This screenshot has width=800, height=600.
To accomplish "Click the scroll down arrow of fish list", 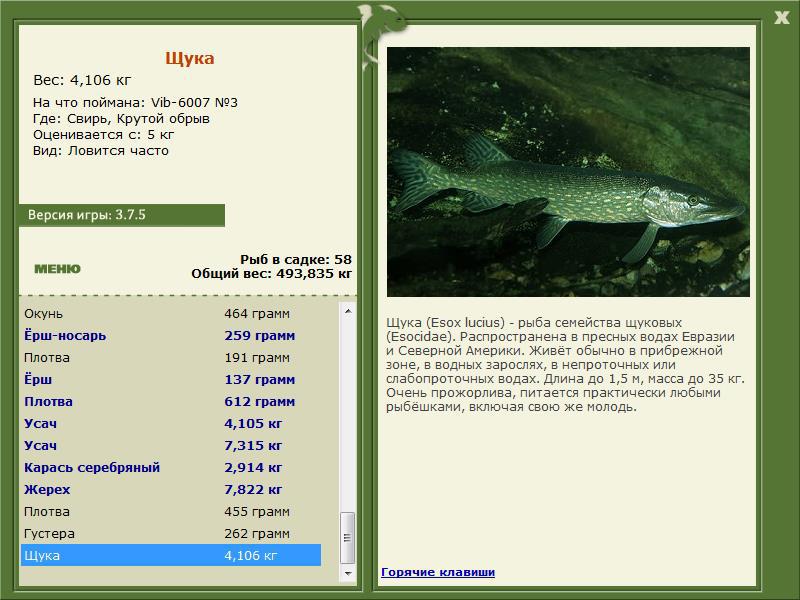I will [348, 573].
